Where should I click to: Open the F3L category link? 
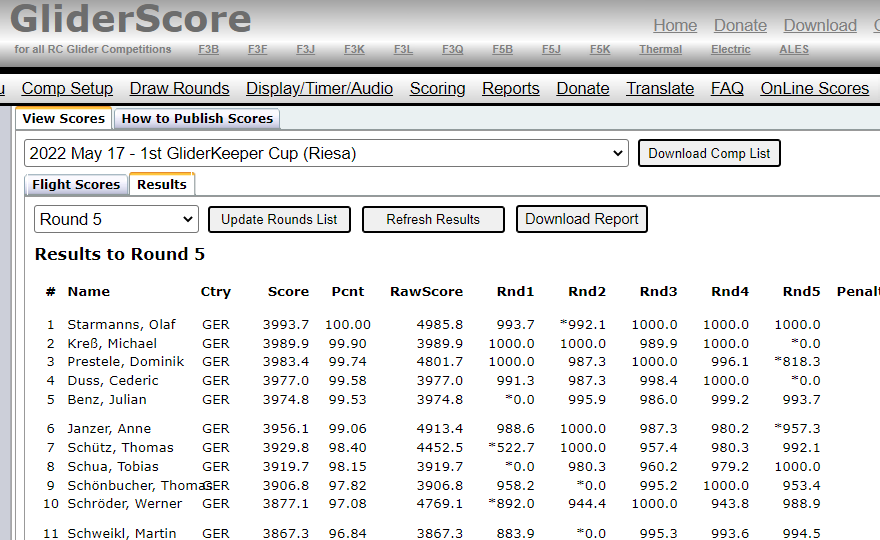(x=403, y=49)
